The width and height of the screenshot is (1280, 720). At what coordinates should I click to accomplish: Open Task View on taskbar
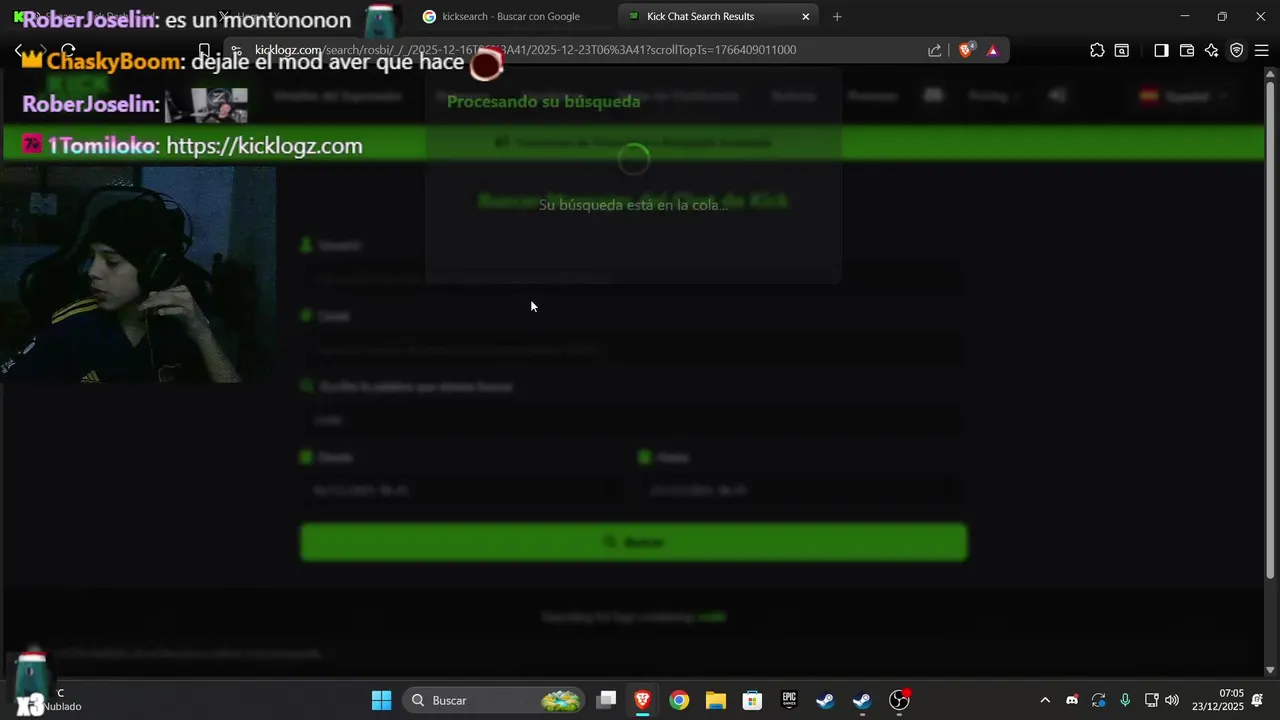[606, 700]
